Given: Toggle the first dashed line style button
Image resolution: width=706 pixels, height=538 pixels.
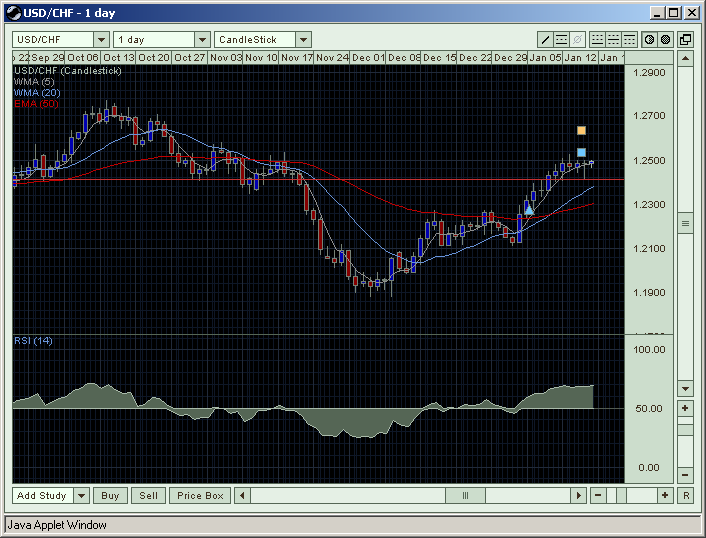Looking at the screenshot, I should click(597, 40).
